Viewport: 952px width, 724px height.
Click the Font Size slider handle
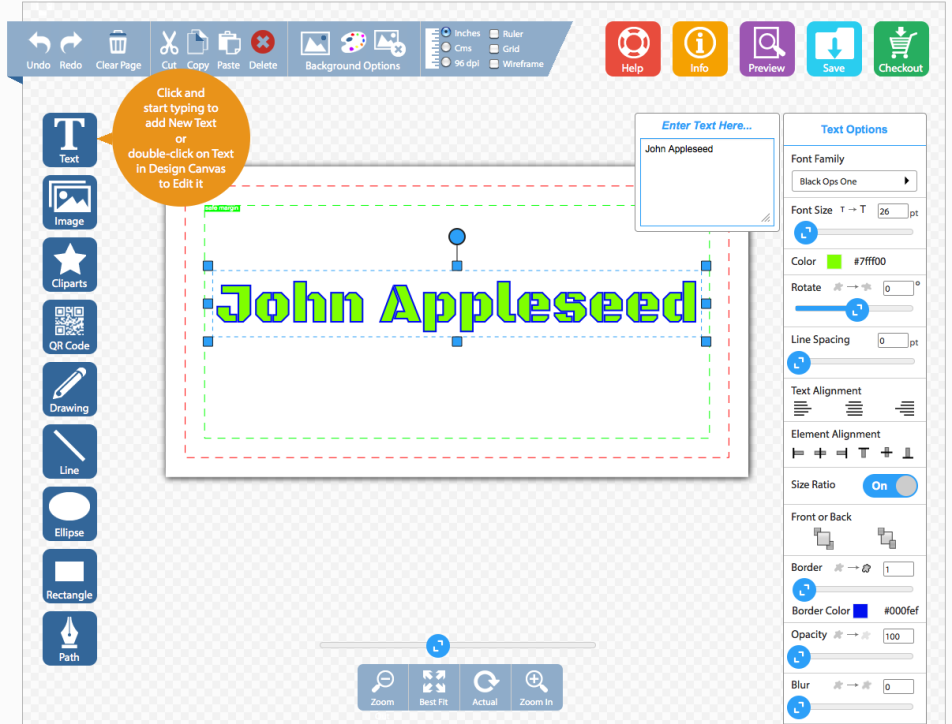click(806, 232)
